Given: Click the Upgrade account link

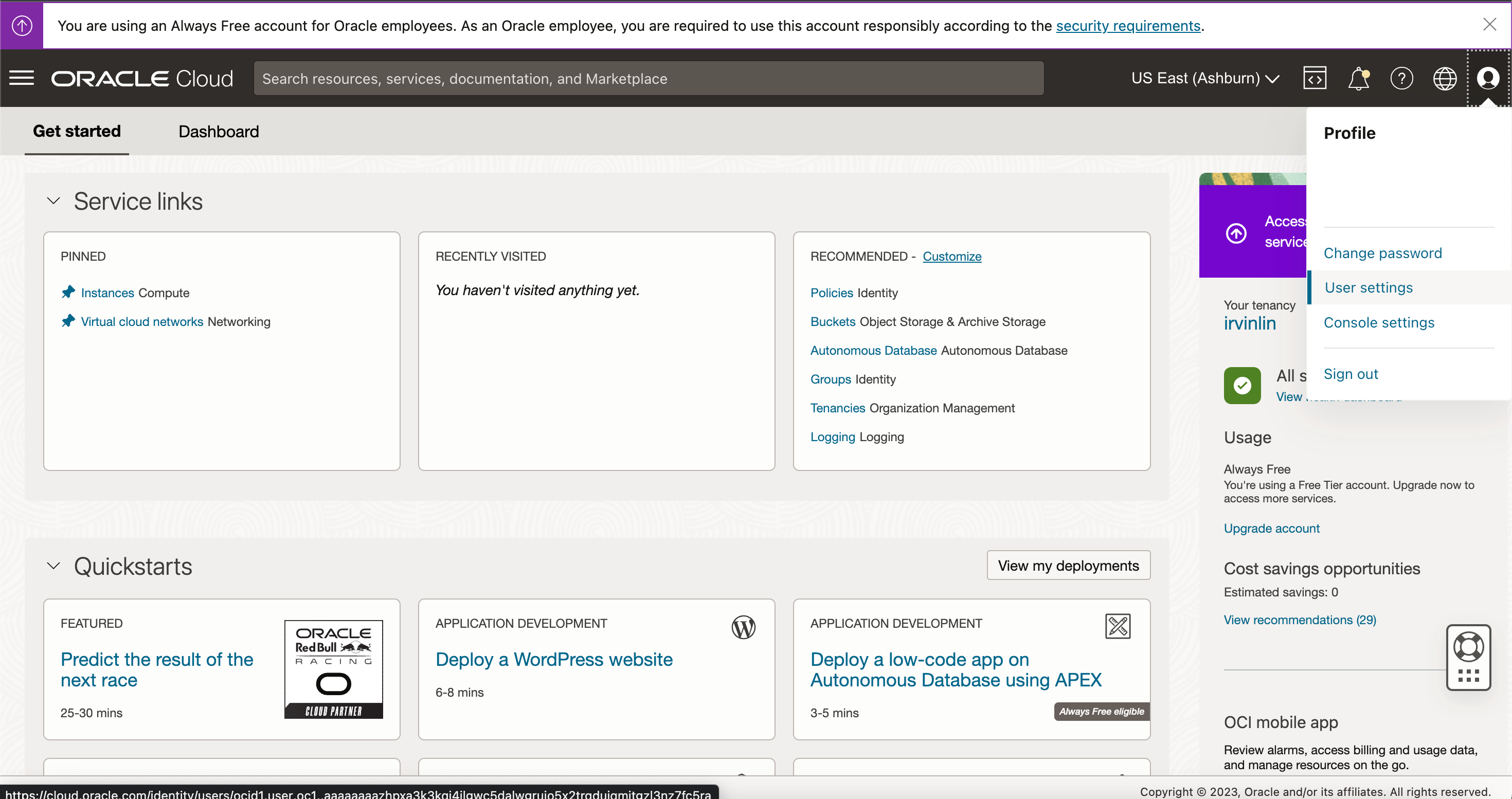Looking at the screenshot, I should (x=1271, y=528).
